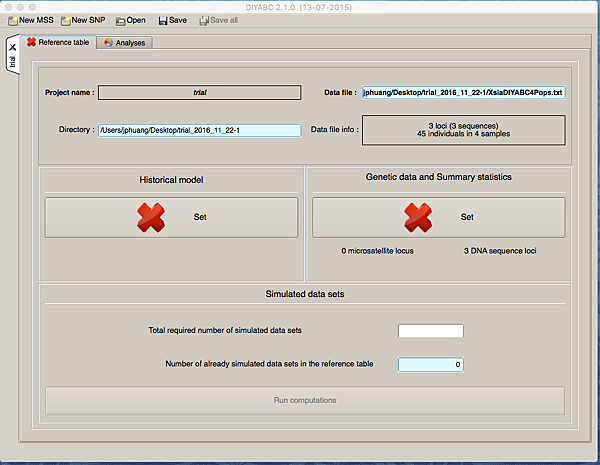Set Genetic data and Summary statistics
The width and height of the screenshot is (600, 465).
tap(439, 217)
